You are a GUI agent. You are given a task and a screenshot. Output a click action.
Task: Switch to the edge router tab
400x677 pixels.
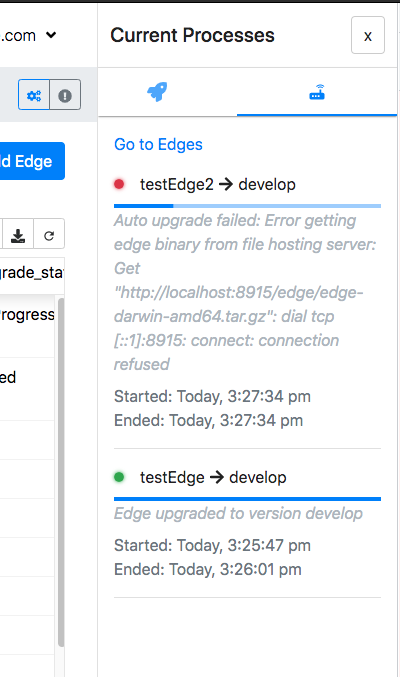(317, 92)
